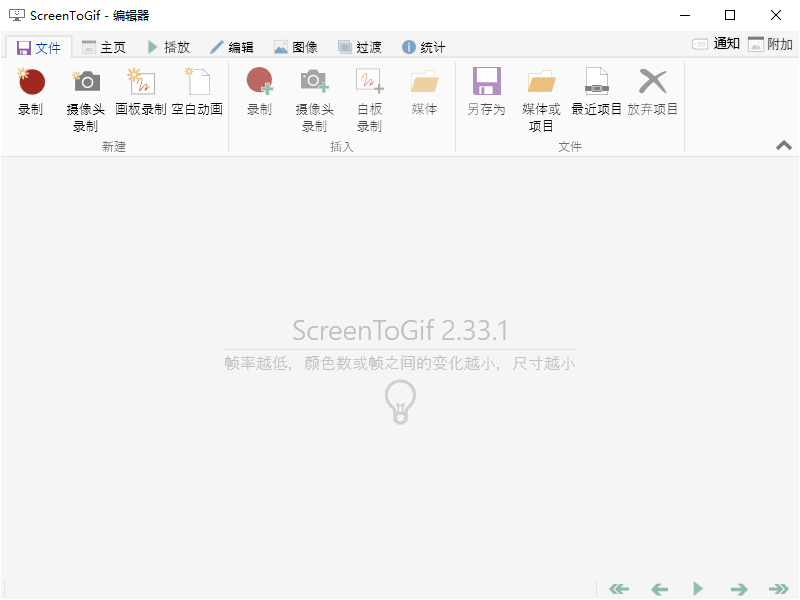Image resolution: width=800 pixels, height=600 pixels.
Task: Jump to the first frame
Action: click(619, 589)
